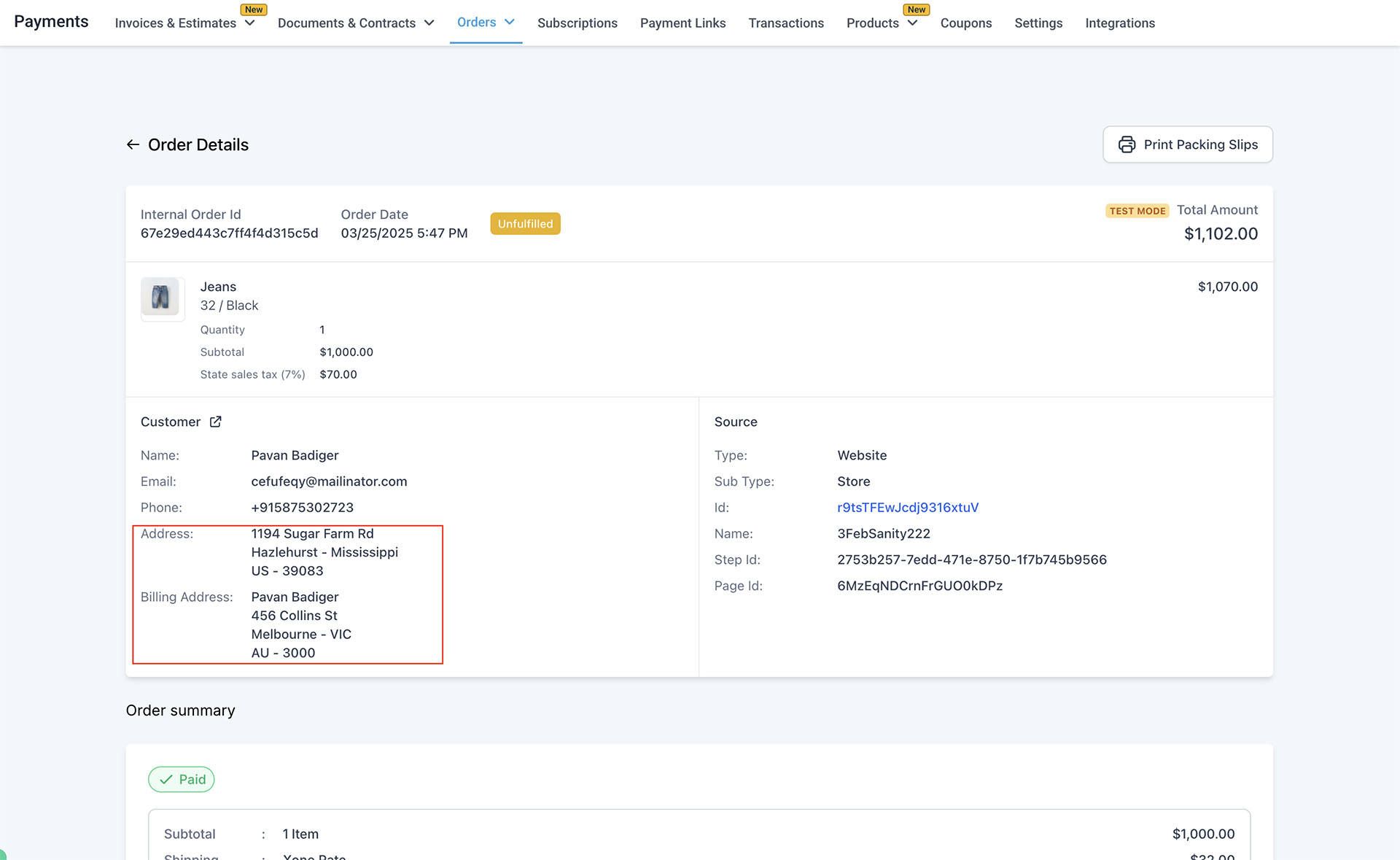
Task: Select page id 6MzEqNDCrnFrGUO0kDPz
Action: (x=919, y=586)
